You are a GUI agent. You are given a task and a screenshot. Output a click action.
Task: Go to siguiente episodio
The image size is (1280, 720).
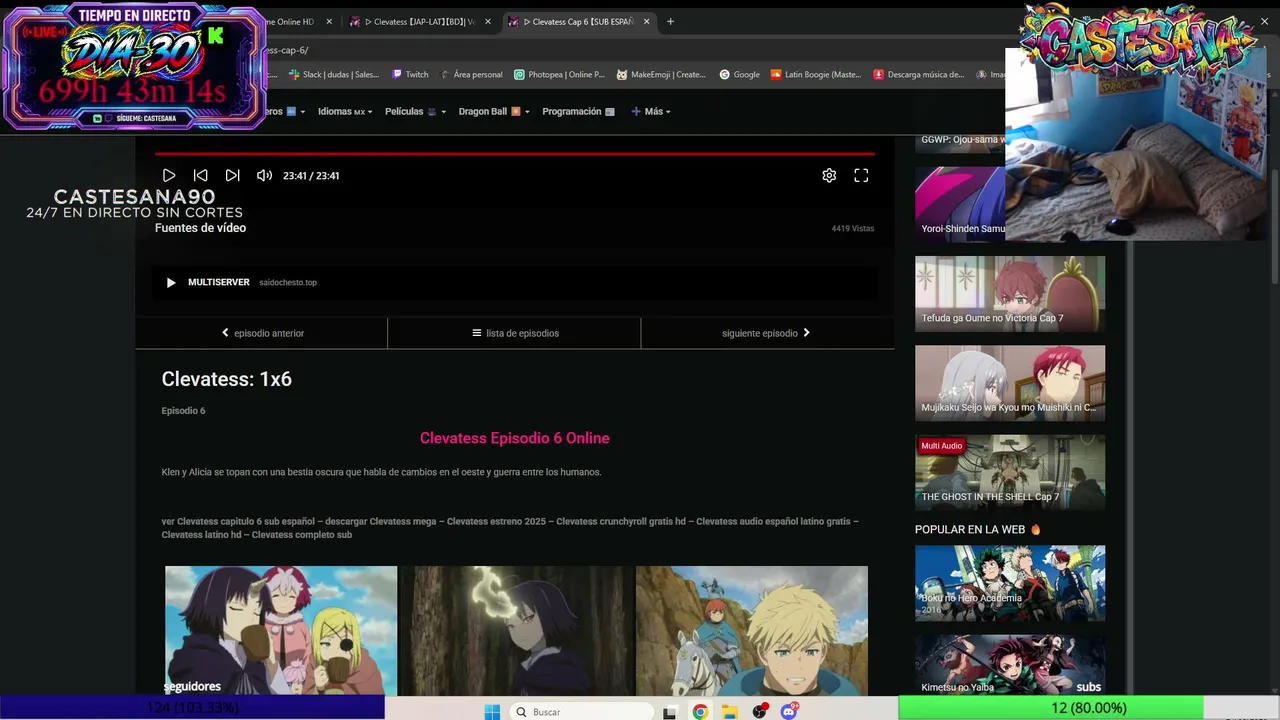[767, 333]
